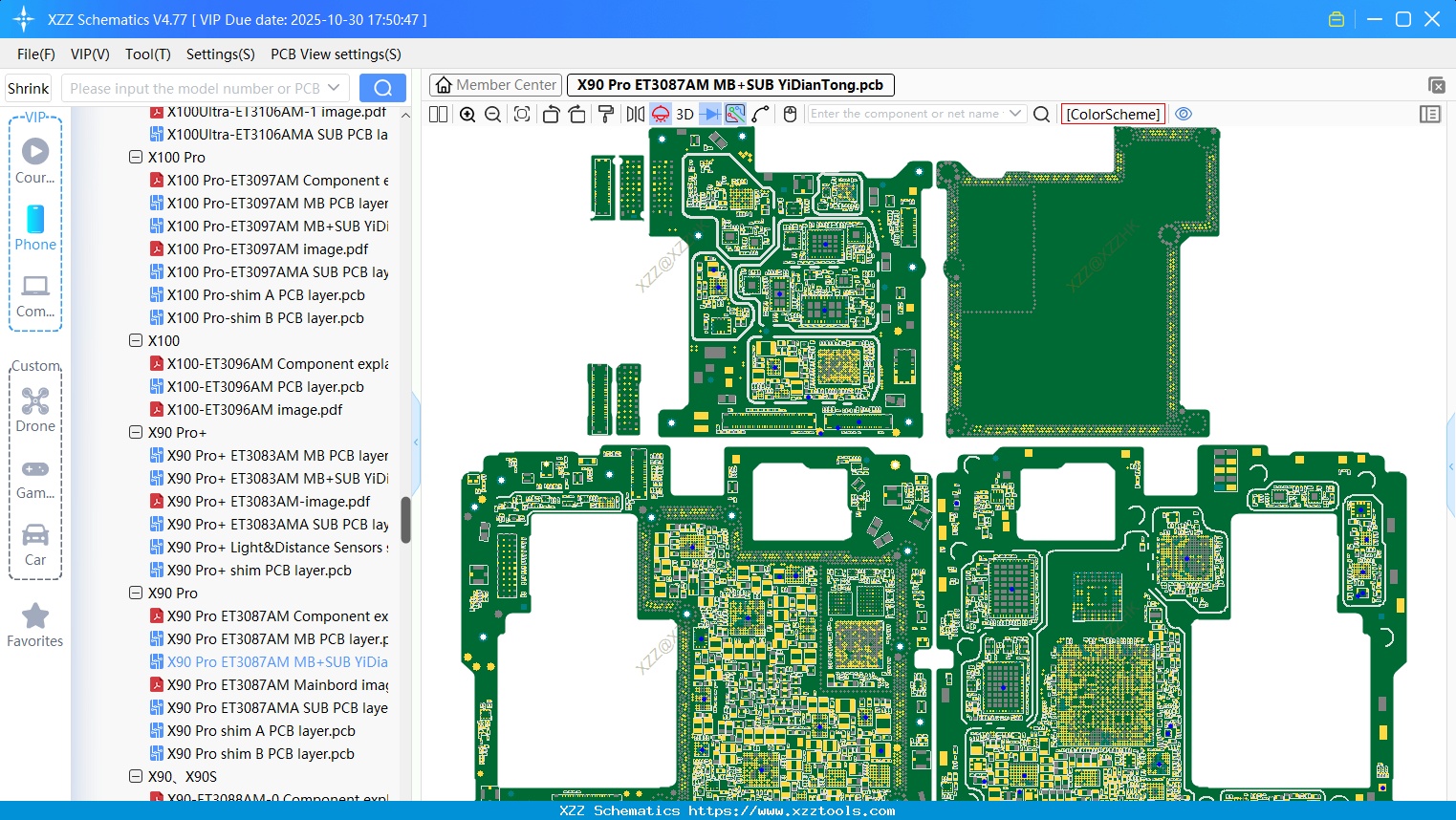This screenshot has width=1456, height=820.
Task: Open Favorites in the sidebar
Action: pyautogui.click(x=35, y=625)
